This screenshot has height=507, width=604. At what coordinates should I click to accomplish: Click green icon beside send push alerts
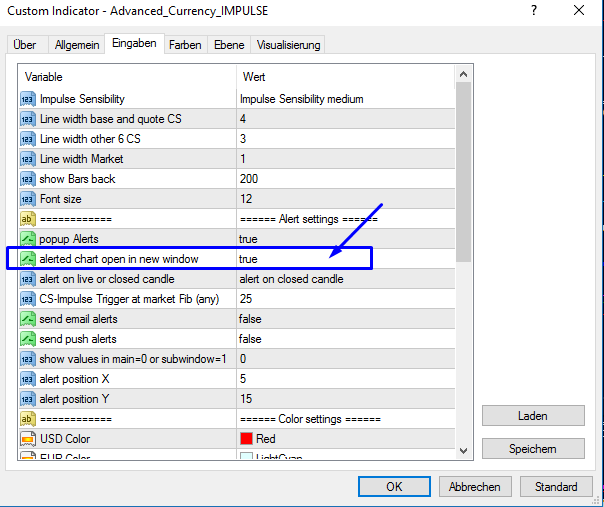[28, 339]
